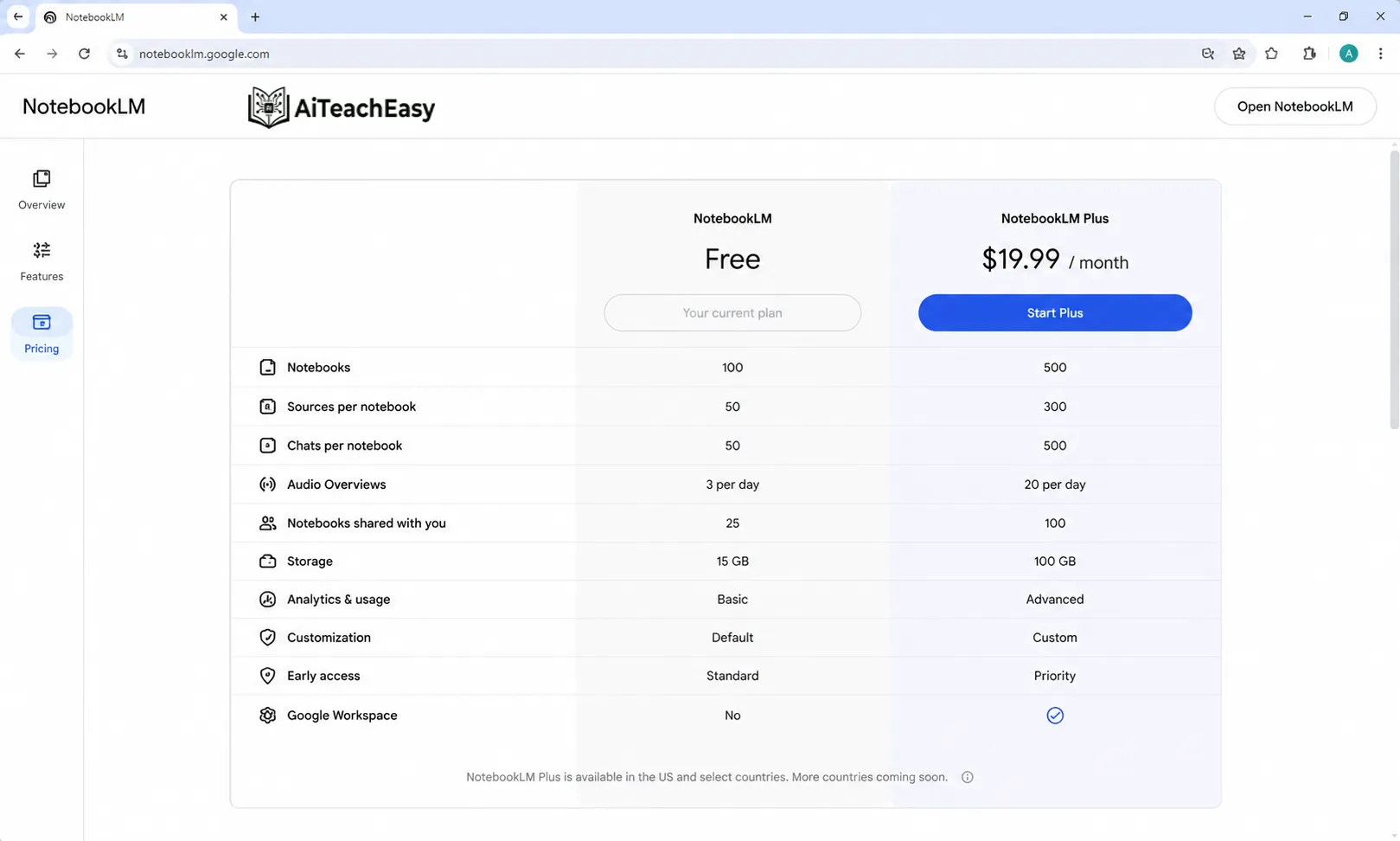The image size is (1400, 841).
Task: Click the Customization shield icon
Action: [x=267, y=638]
